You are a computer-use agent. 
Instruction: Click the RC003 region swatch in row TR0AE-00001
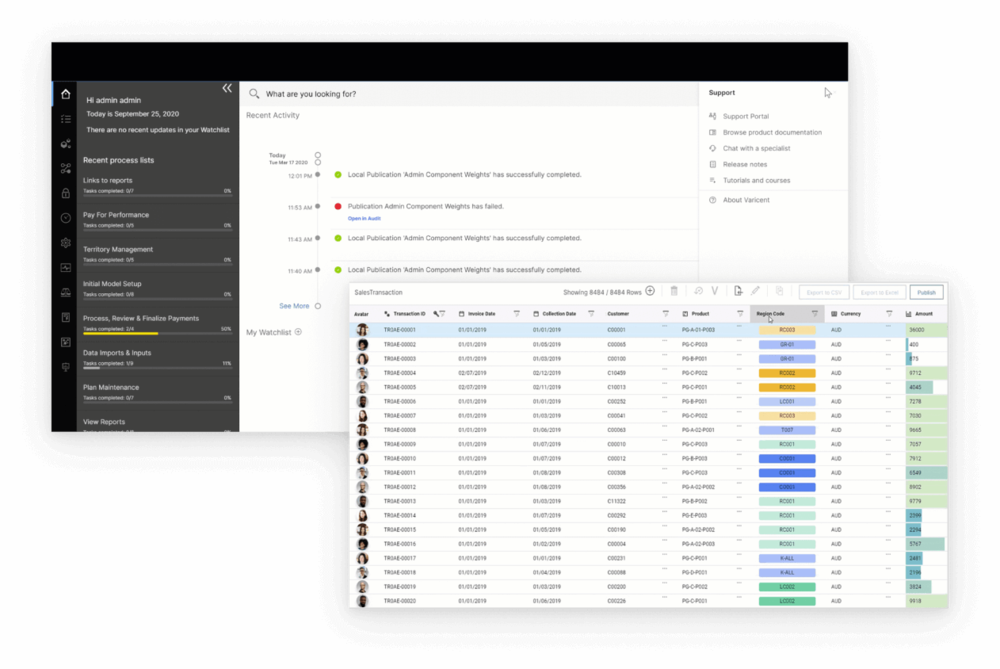pyautogui.click(x=787, y=330)
